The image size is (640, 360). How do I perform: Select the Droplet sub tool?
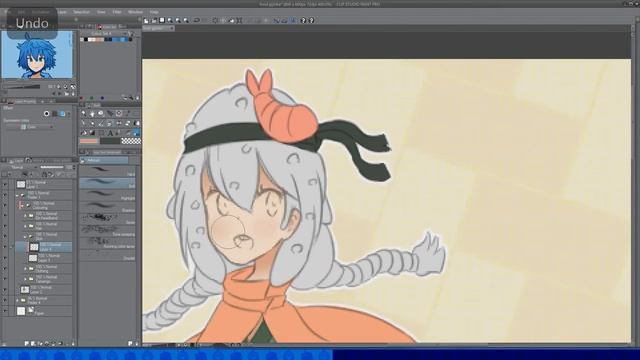(x=107, y=255)
